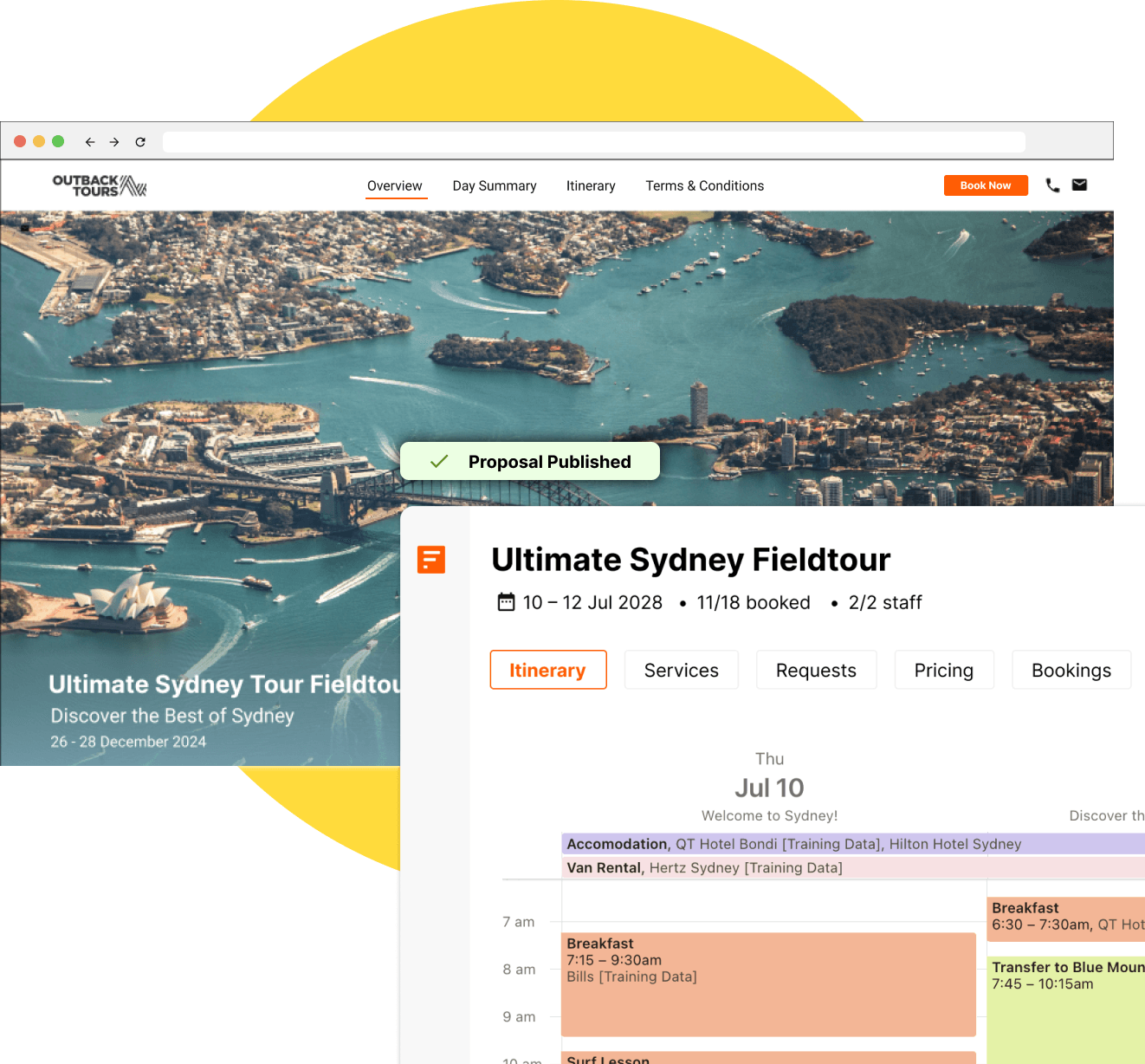
Task: Select Day Summary in the navigation
Action: coord(494,185)
